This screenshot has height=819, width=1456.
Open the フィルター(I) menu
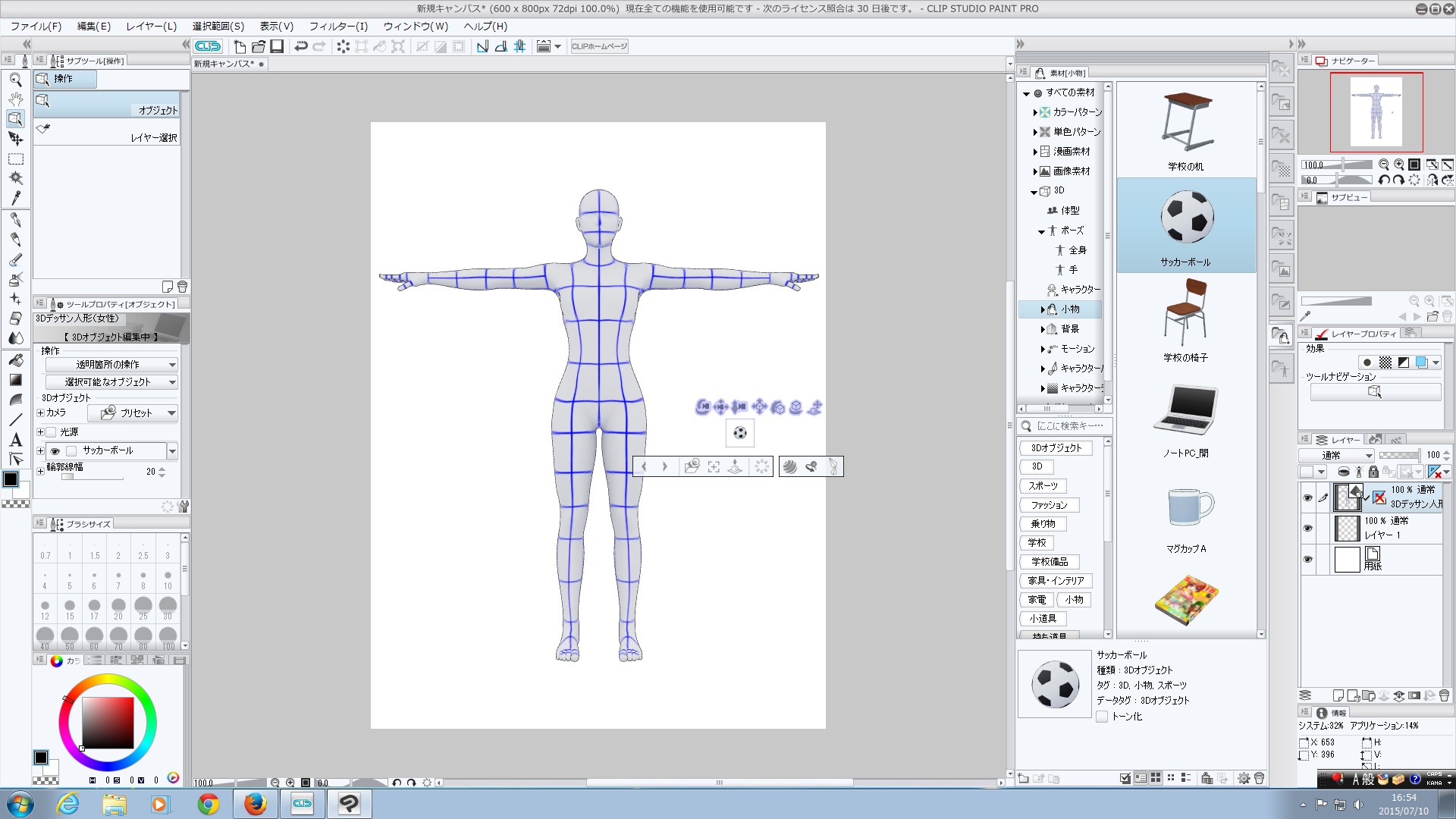(x=337, y=26)
